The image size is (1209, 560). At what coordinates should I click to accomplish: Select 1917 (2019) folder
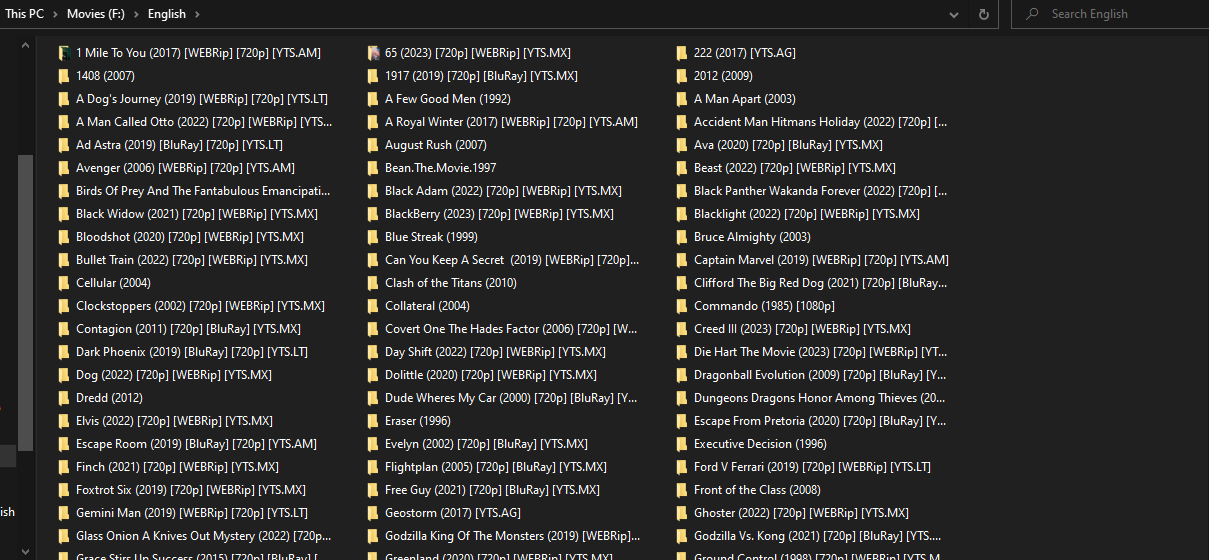pyautogui.click(x=473, y=76)
